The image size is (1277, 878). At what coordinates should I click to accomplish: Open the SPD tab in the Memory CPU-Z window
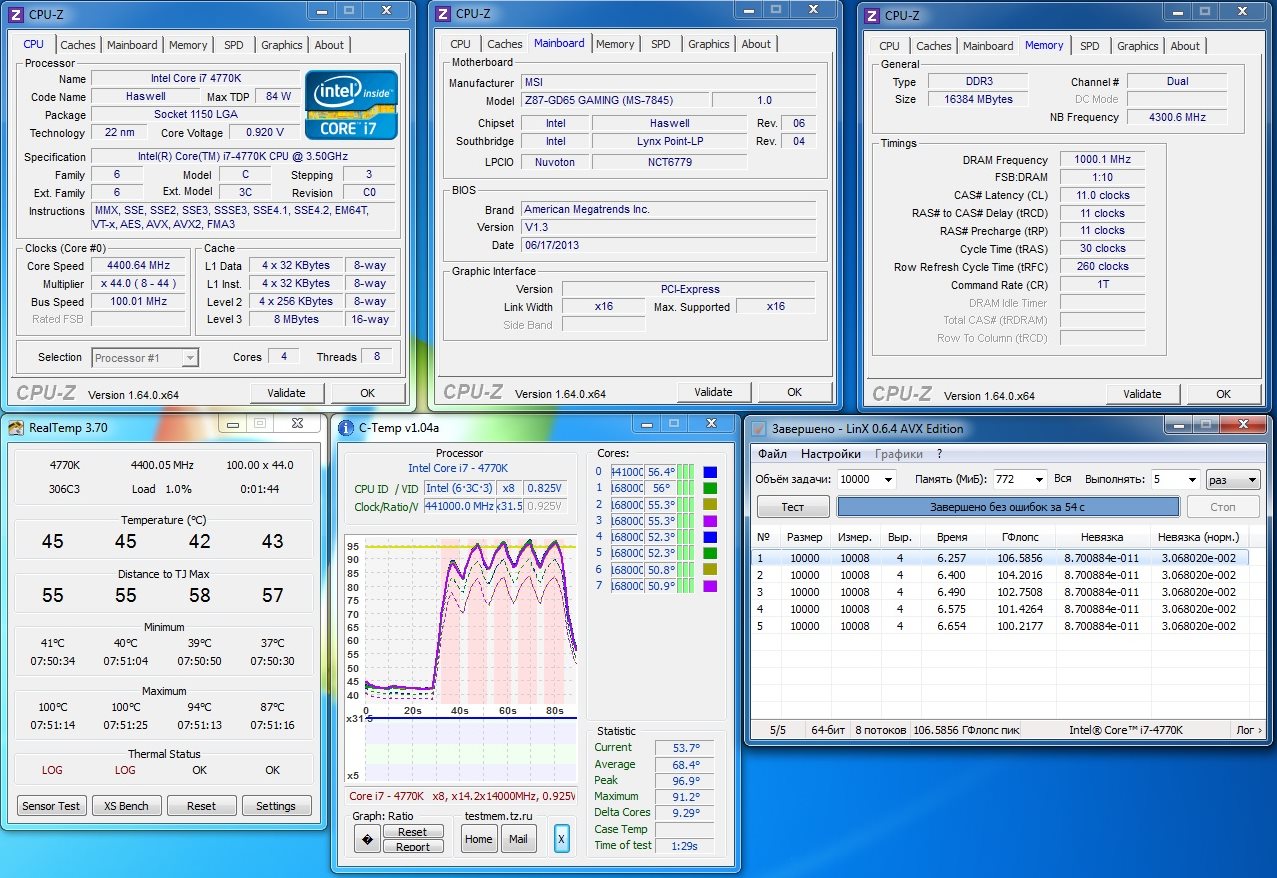(1090, 46)
